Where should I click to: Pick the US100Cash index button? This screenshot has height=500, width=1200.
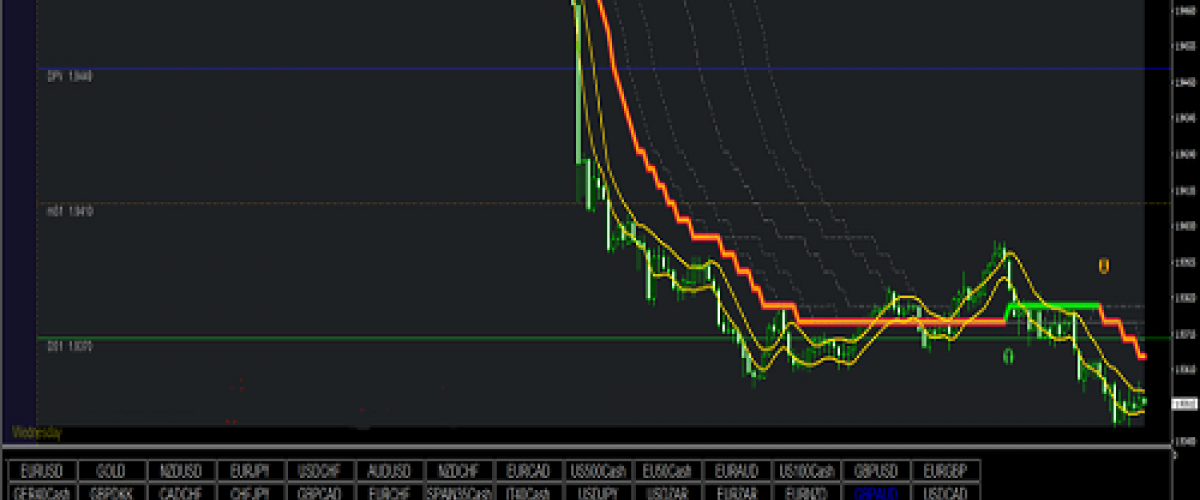[x=806, y=470]
